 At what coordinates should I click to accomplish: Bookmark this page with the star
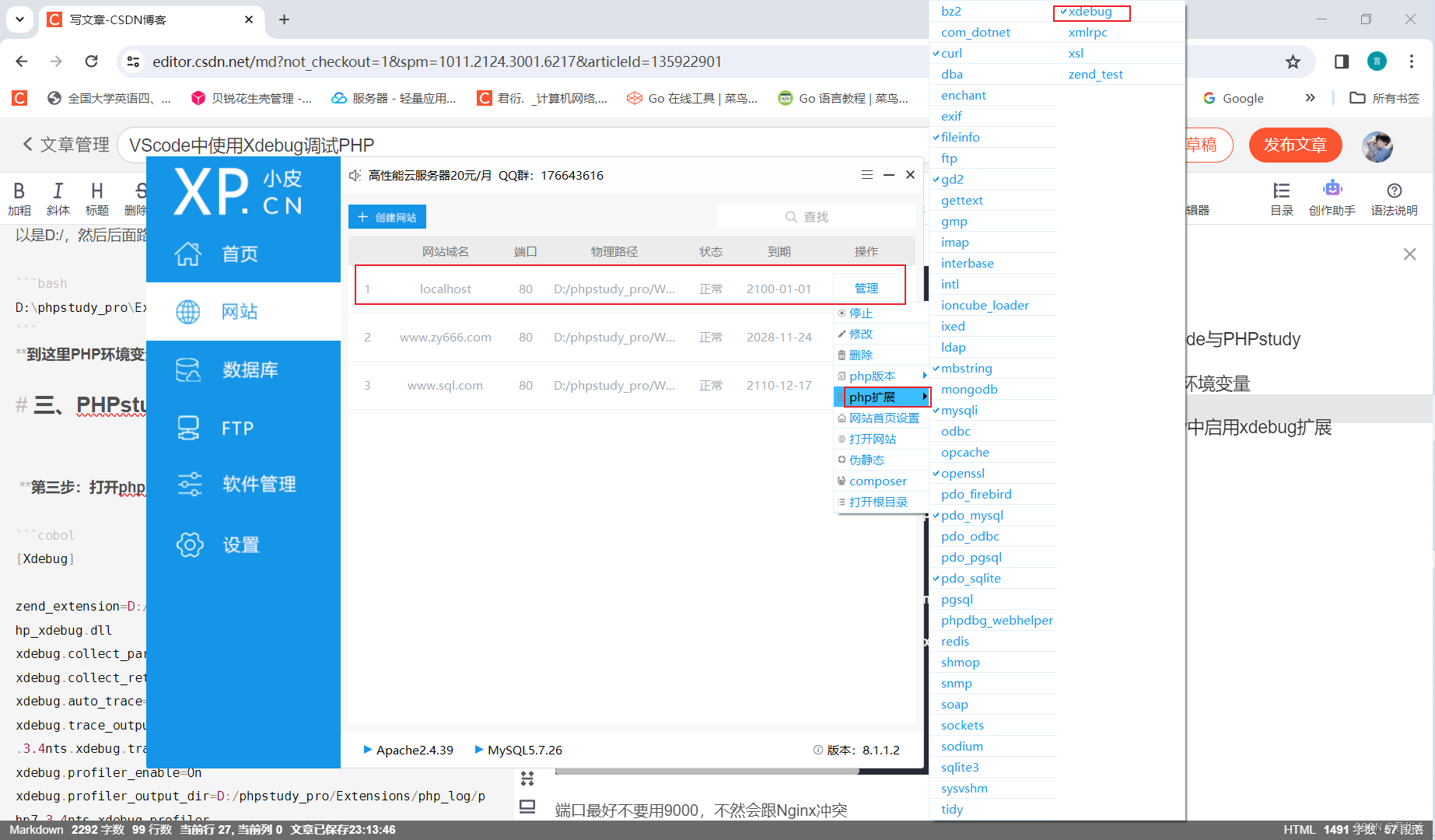click(1293, 61)
